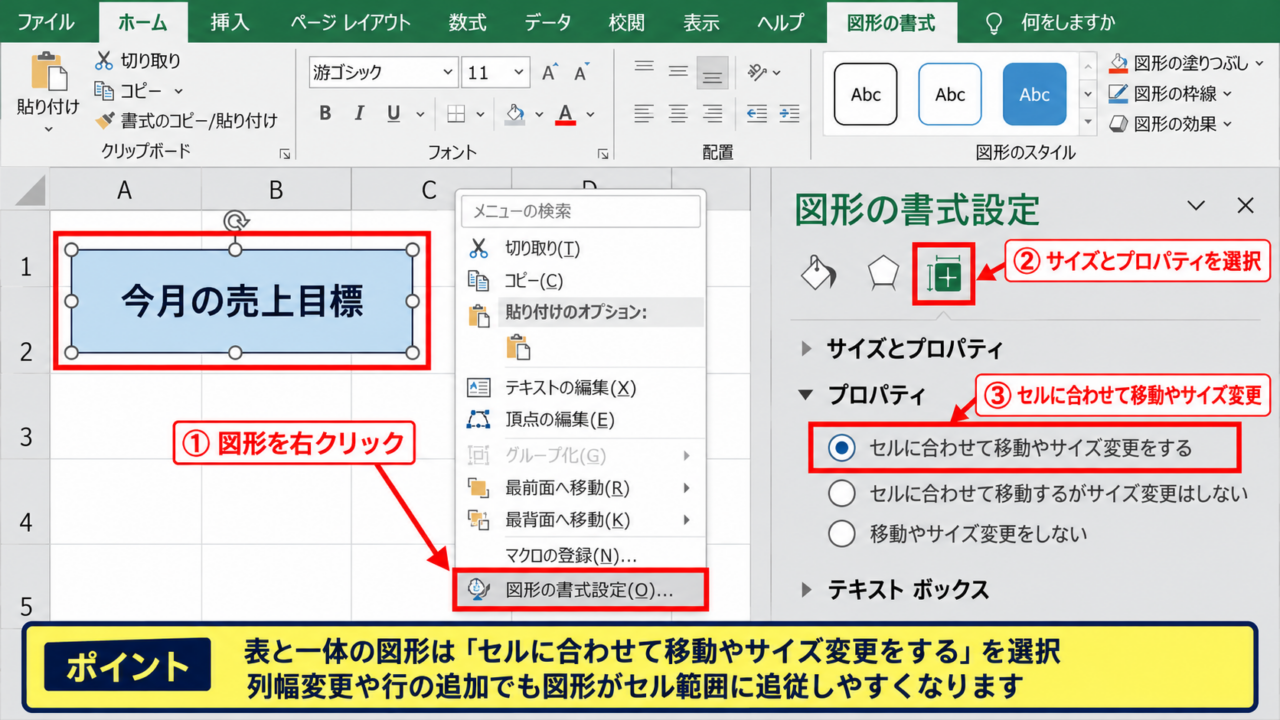Image resolution: width=1280 pixels, height=720 pixels.
Task: Decrease font size with the smaller A icon
Action: (579, 72)
